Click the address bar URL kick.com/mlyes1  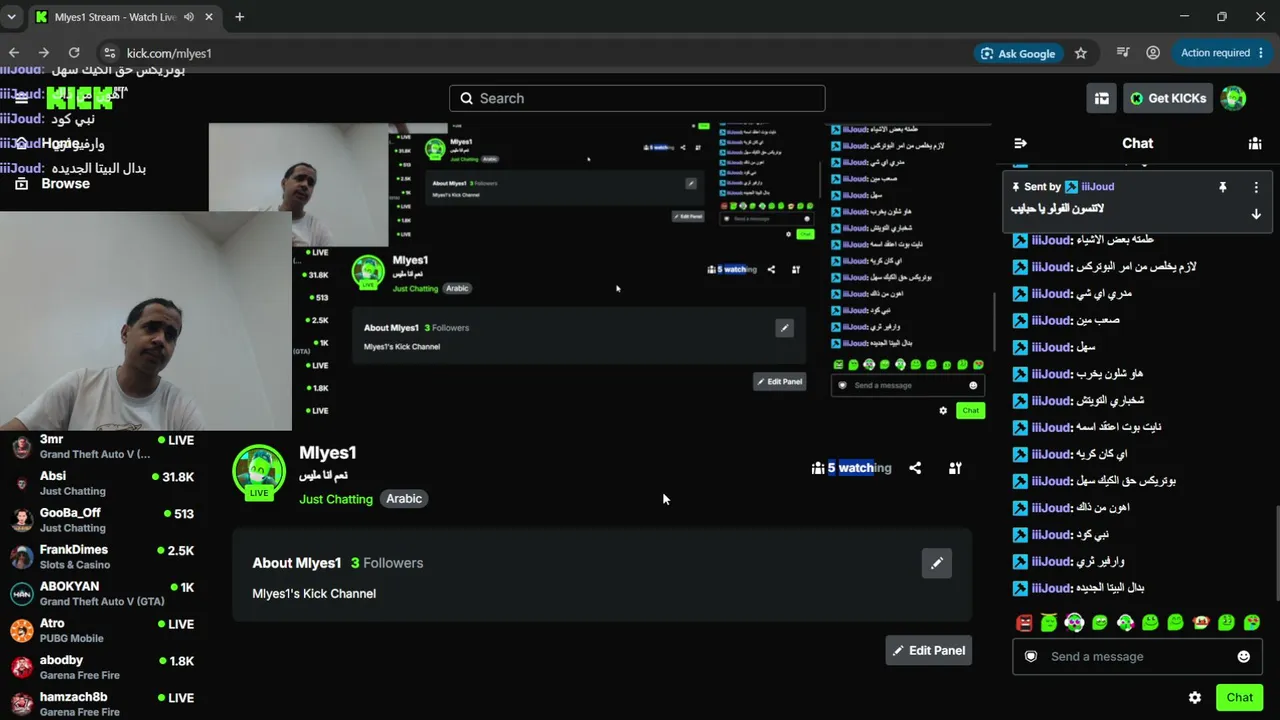(169, 53)
